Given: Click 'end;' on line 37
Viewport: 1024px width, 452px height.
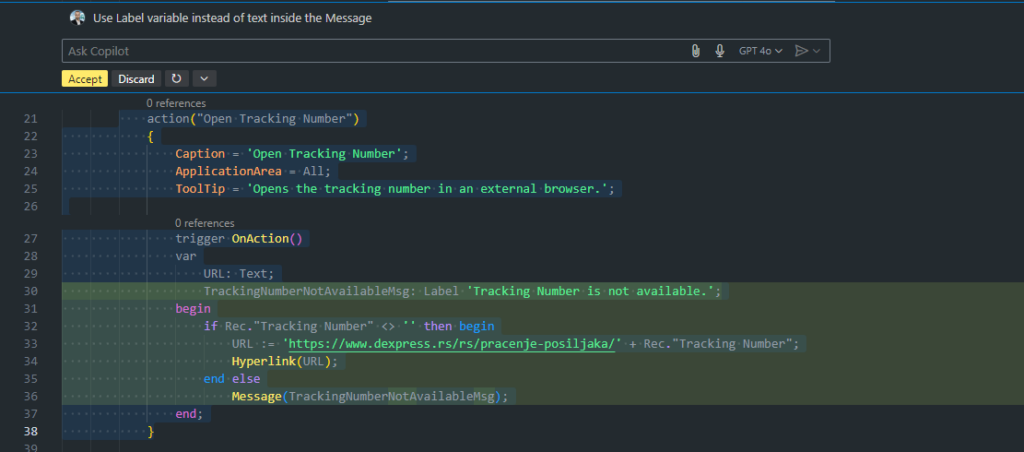Looking at the screenshot, I should 189,414.
